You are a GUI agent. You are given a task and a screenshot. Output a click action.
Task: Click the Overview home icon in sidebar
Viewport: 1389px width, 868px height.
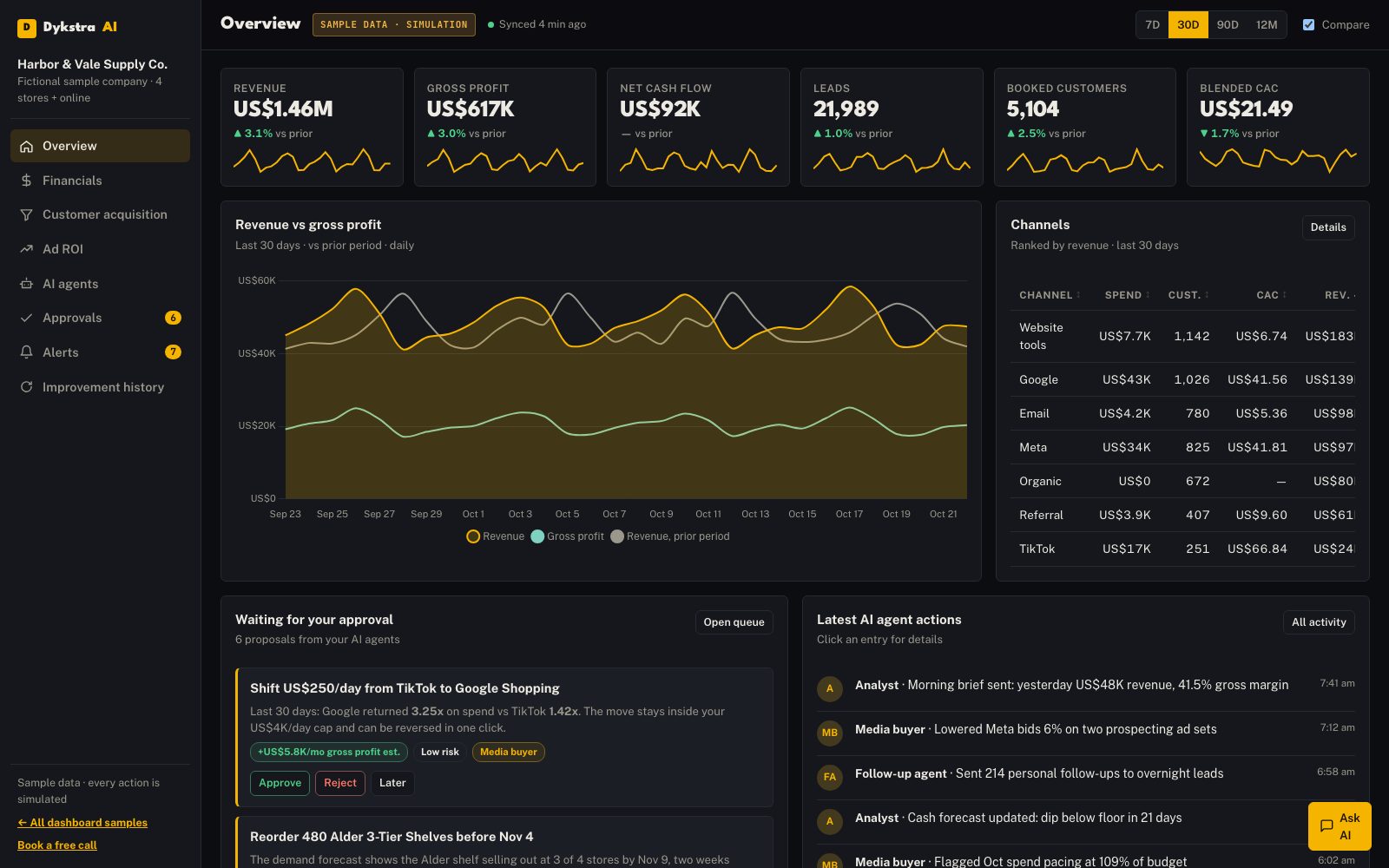click(26, 146)
